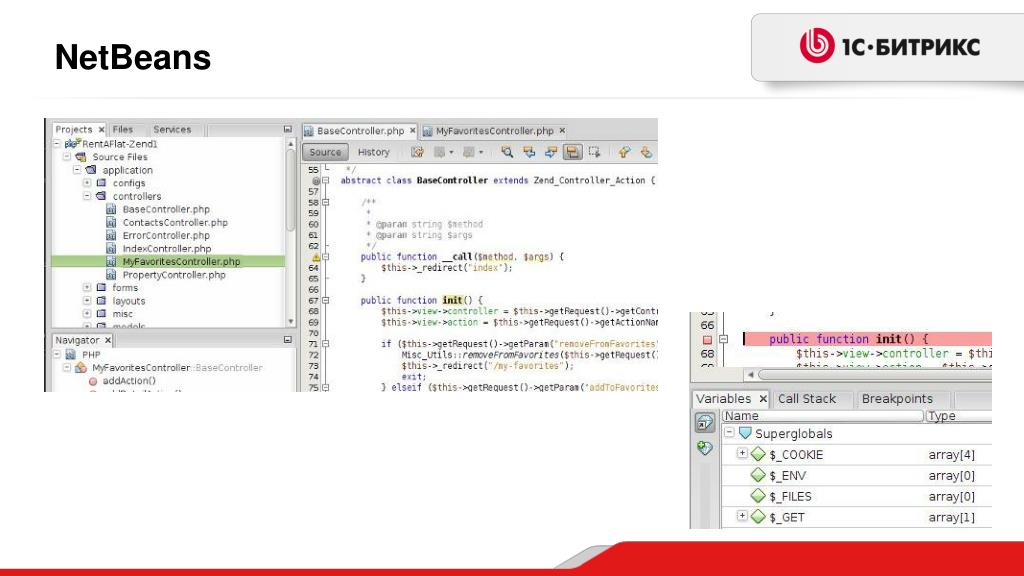Toggle the breakpoint marker at line 67 in debugger

tap(707, 340)
